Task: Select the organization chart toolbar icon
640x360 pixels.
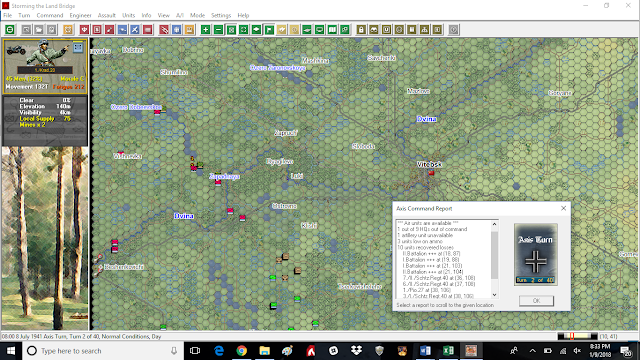Action: coord(424,29)
